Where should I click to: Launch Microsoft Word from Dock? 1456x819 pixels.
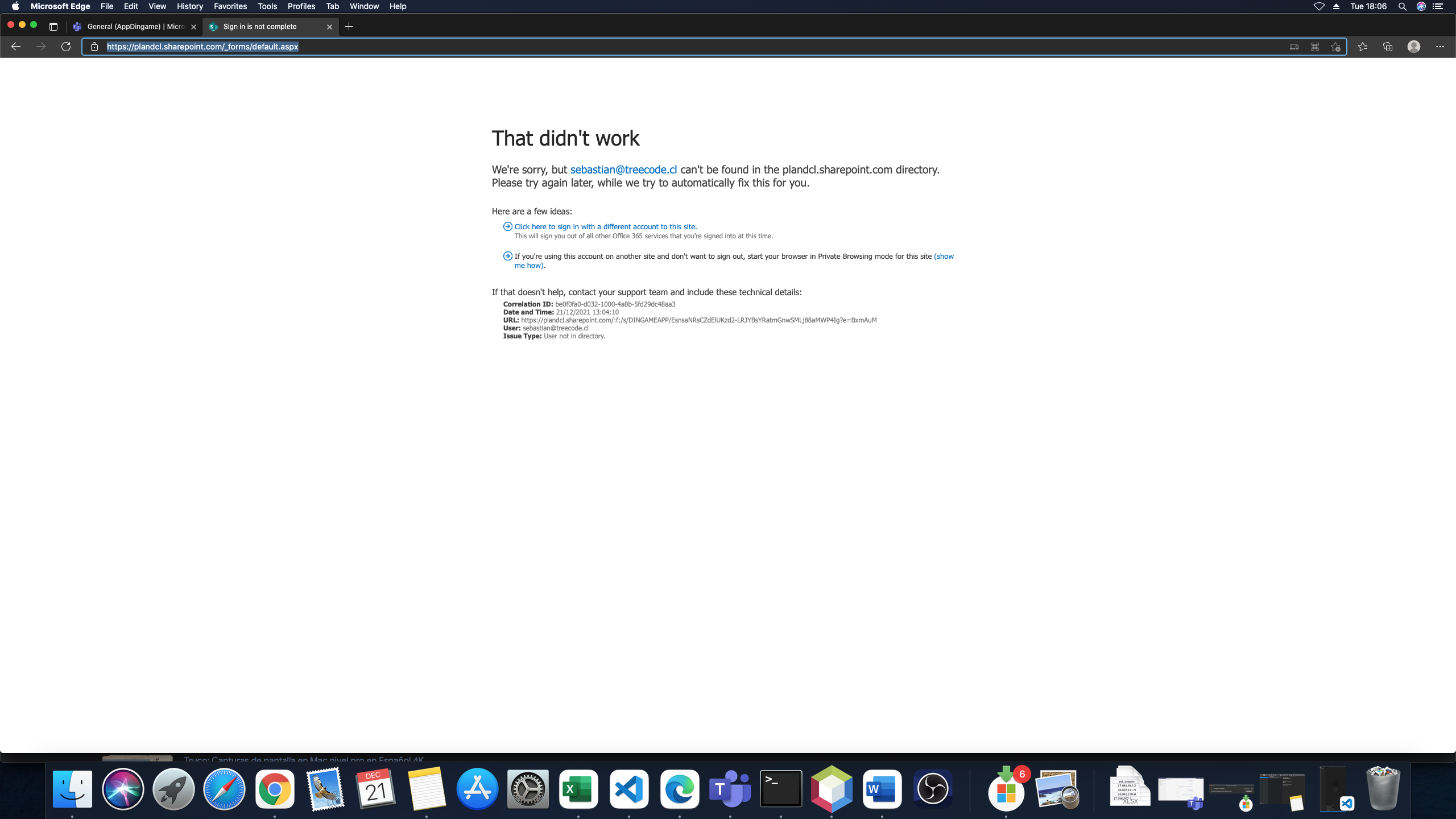pos(882,789)
